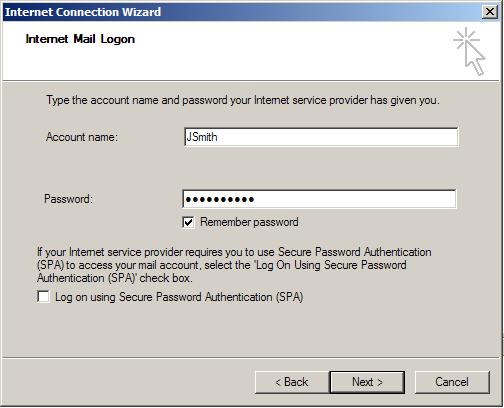Proceed with the Next button
The image size is (504, 408).
[x=367, y=382]
